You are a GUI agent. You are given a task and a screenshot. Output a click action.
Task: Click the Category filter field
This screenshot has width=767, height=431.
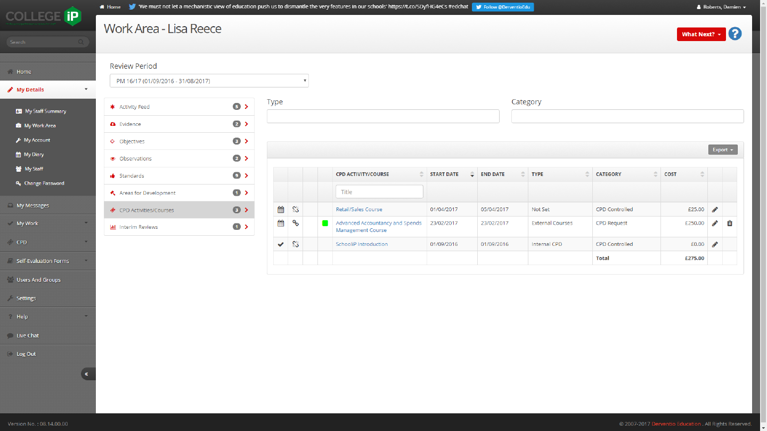tap(627, 116)
